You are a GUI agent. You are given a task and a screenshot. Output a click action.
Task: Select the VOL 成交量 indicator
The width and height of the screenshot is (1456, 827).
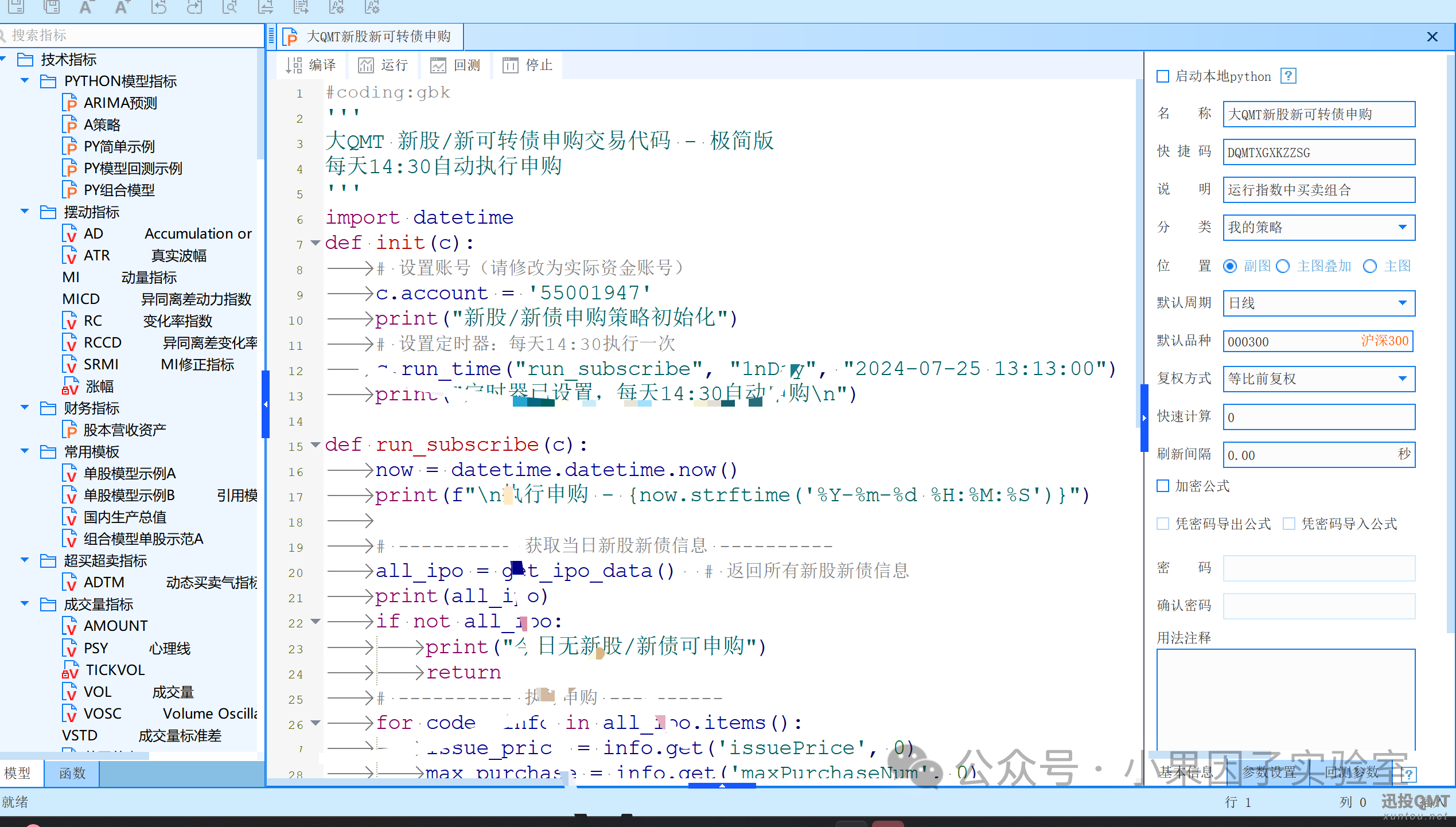tap(129, 692)
